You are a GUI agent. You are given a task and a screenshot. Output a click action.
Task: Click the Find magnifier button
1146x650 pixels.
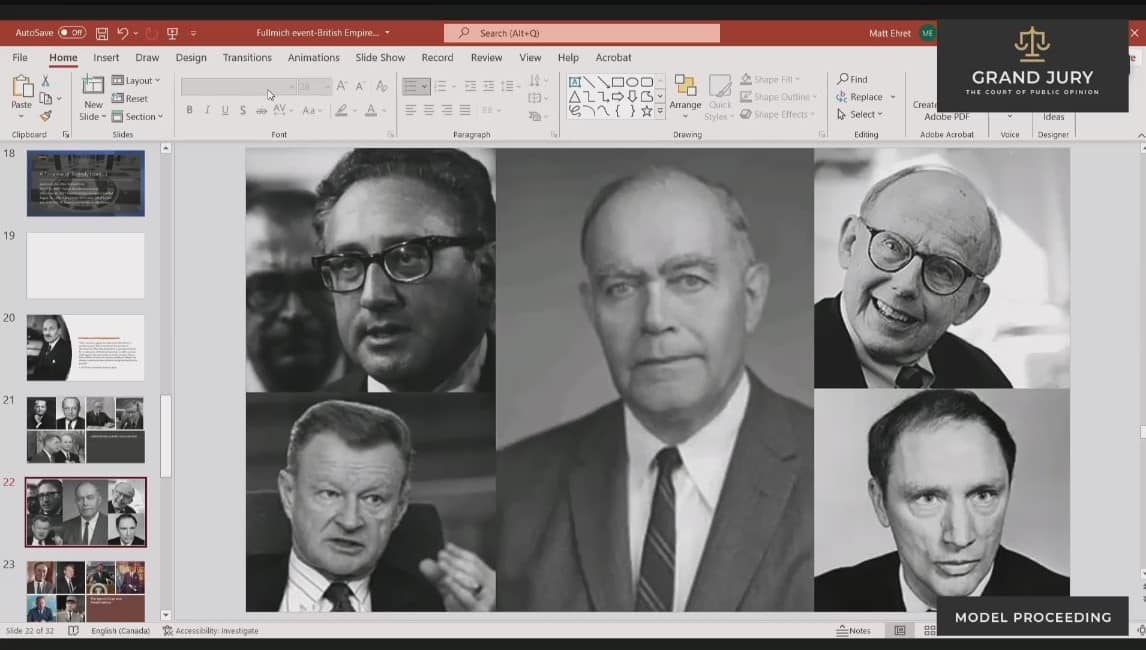tap(852, 79)
